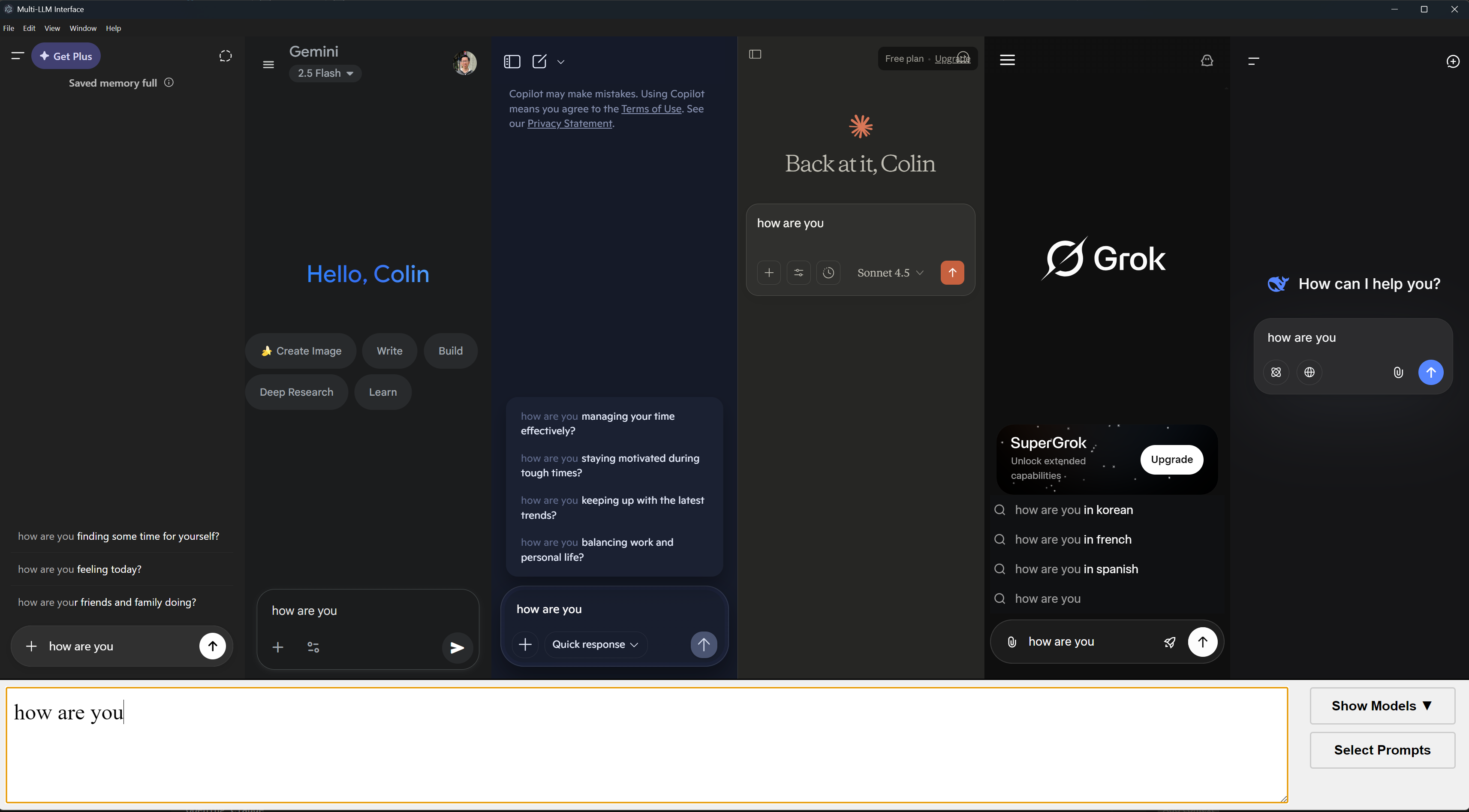Click Claude extended thinking clock icon
This screenshot has width=1469, height=812.
(828, 273)
